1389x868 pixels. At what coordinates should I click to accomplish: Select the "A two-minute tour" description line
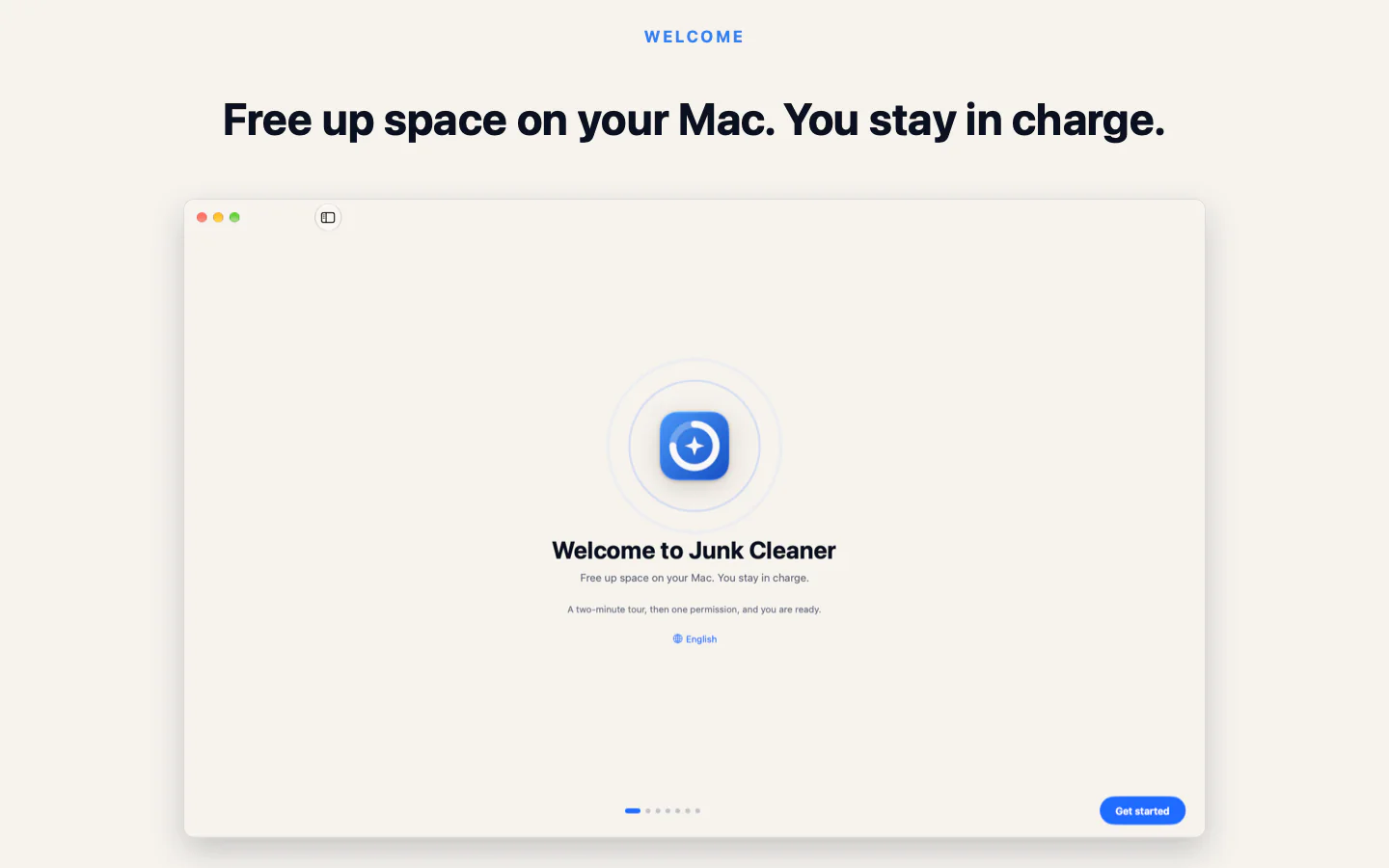pyautogui.click(x=694, y=610)
